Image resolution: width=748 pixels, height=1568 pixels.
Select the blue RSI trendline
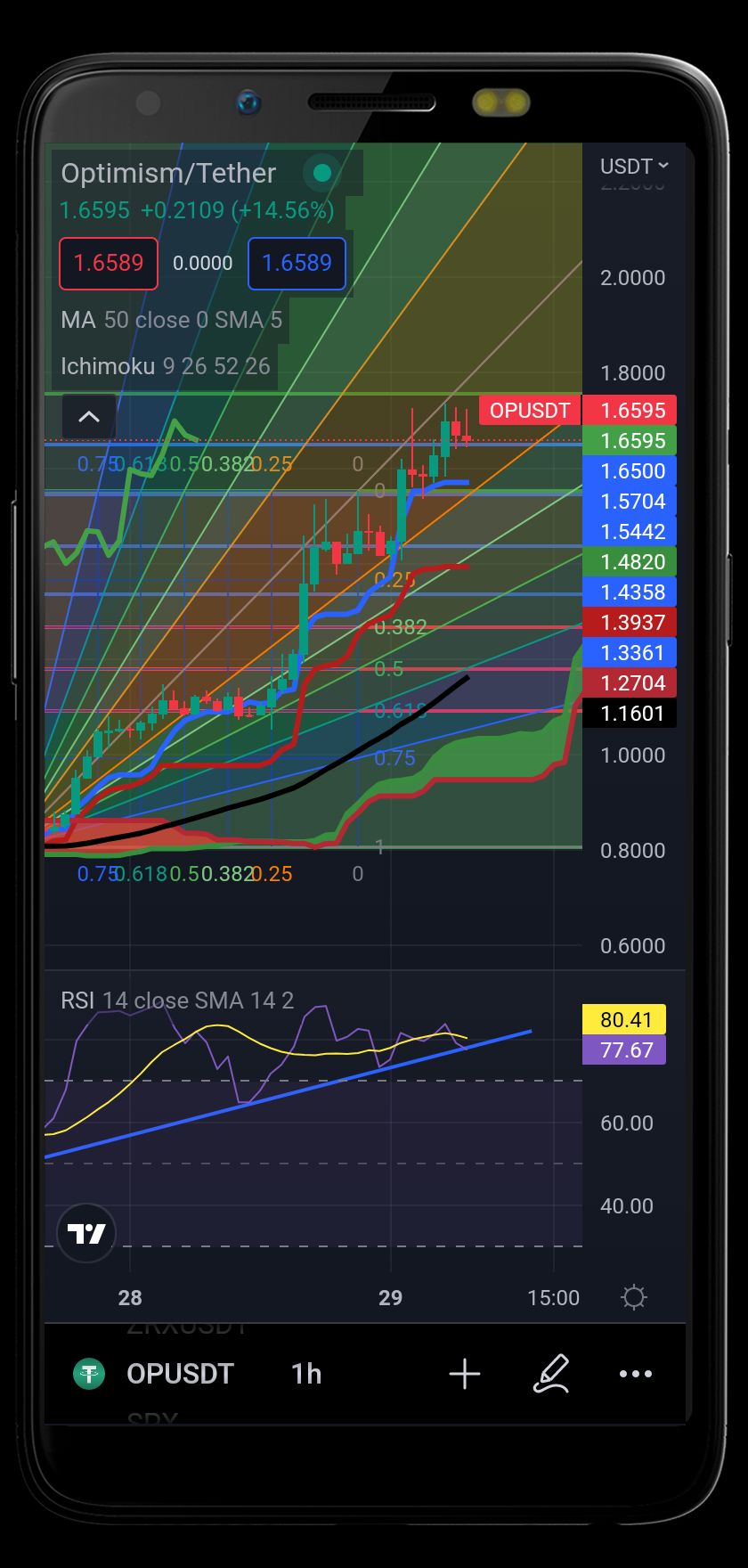coord(288,1095)
